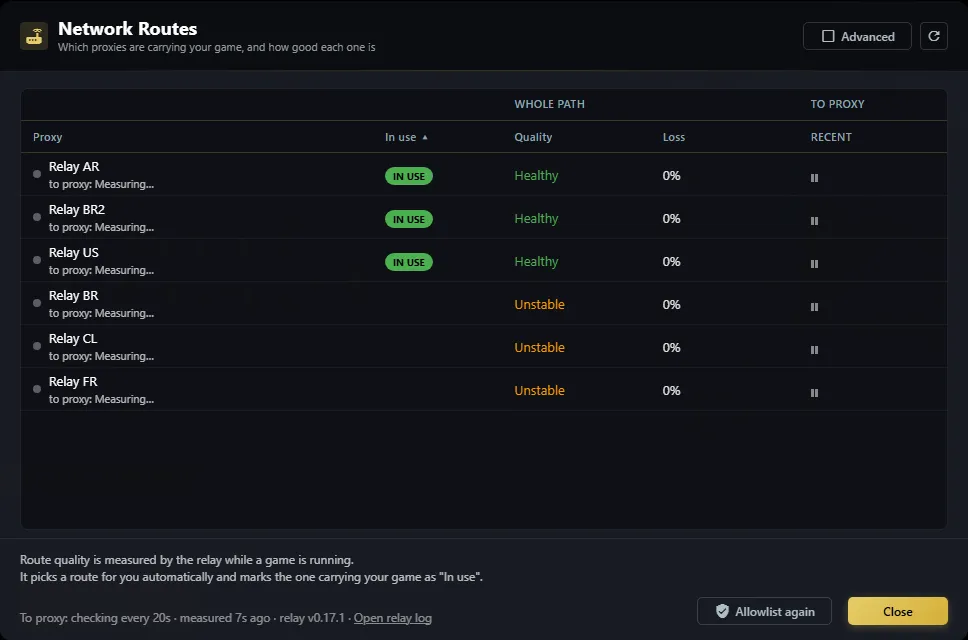Screen dimensions: 968x640
Task: Click the IN USE badge for Relay US
Action: click(x=409, y=262)
